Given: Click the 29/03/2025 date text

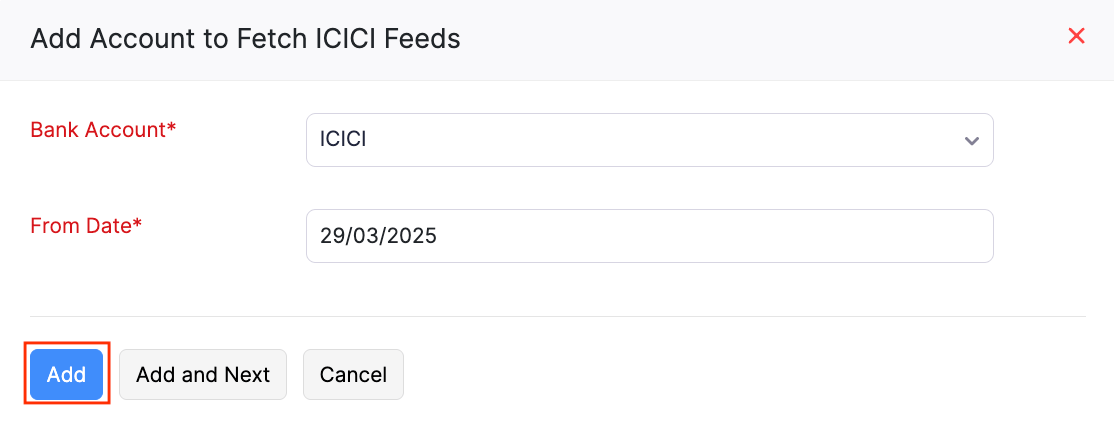Looking at the screenshot, I should coord(378,236).
